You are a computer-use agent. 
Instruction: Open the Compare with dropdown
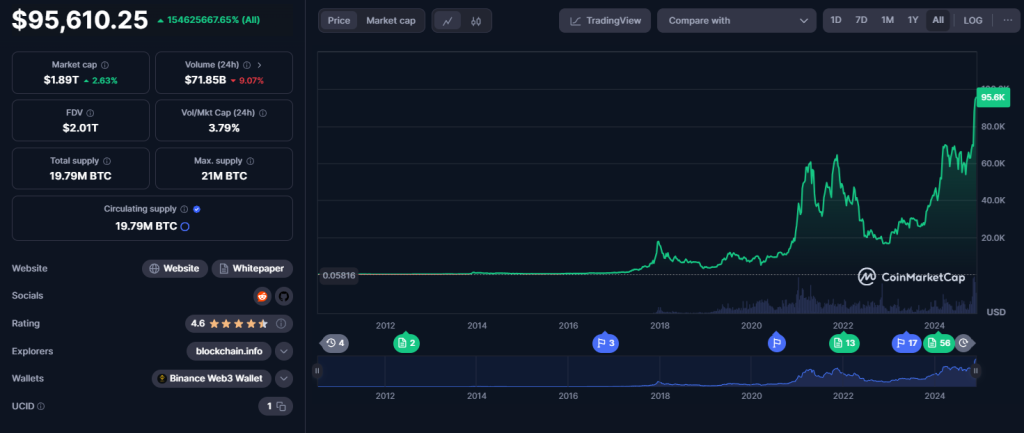pyautogui.click(x=737, y=21)
